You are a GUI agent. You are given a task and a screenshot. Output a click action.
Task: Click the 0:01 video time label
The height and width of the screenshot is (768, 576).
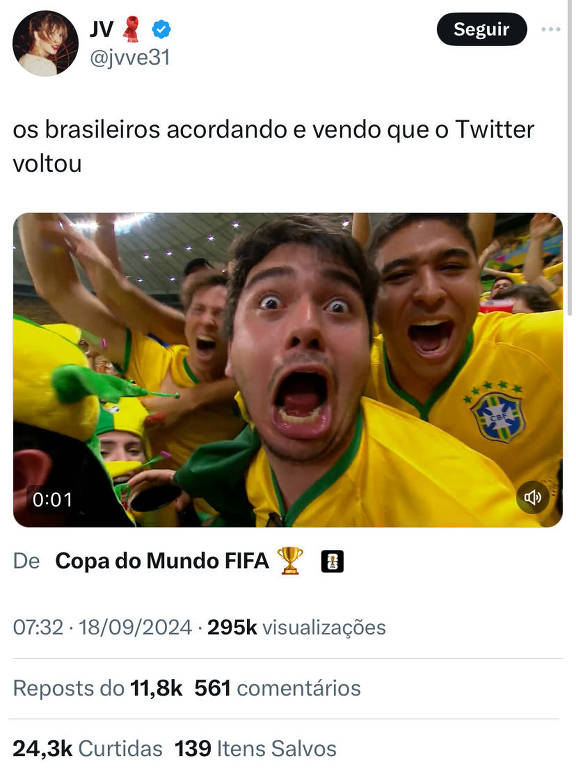[52, 500]
